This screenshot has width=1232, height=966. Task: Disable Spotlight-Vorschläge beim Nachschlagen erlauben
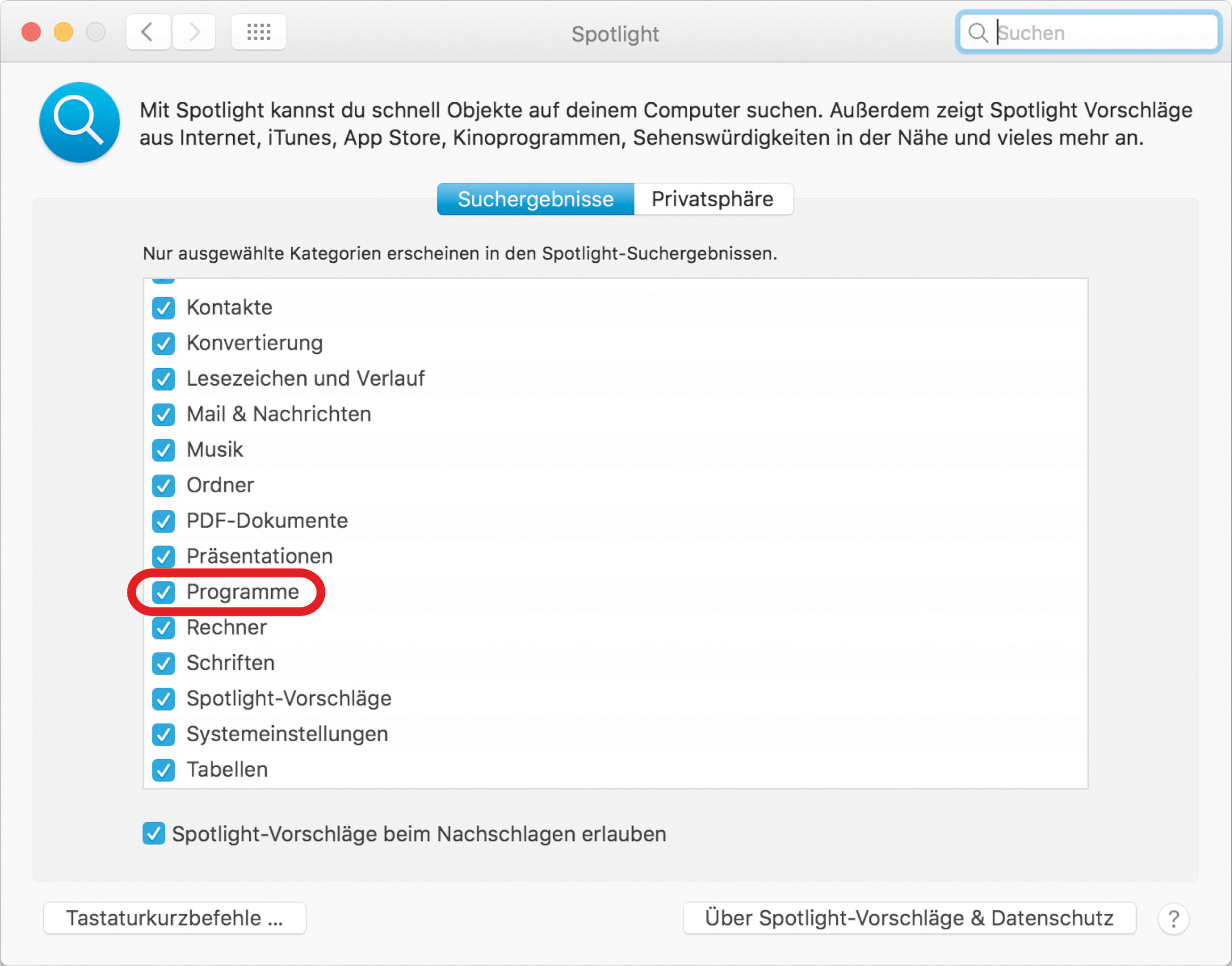[154, 834]
